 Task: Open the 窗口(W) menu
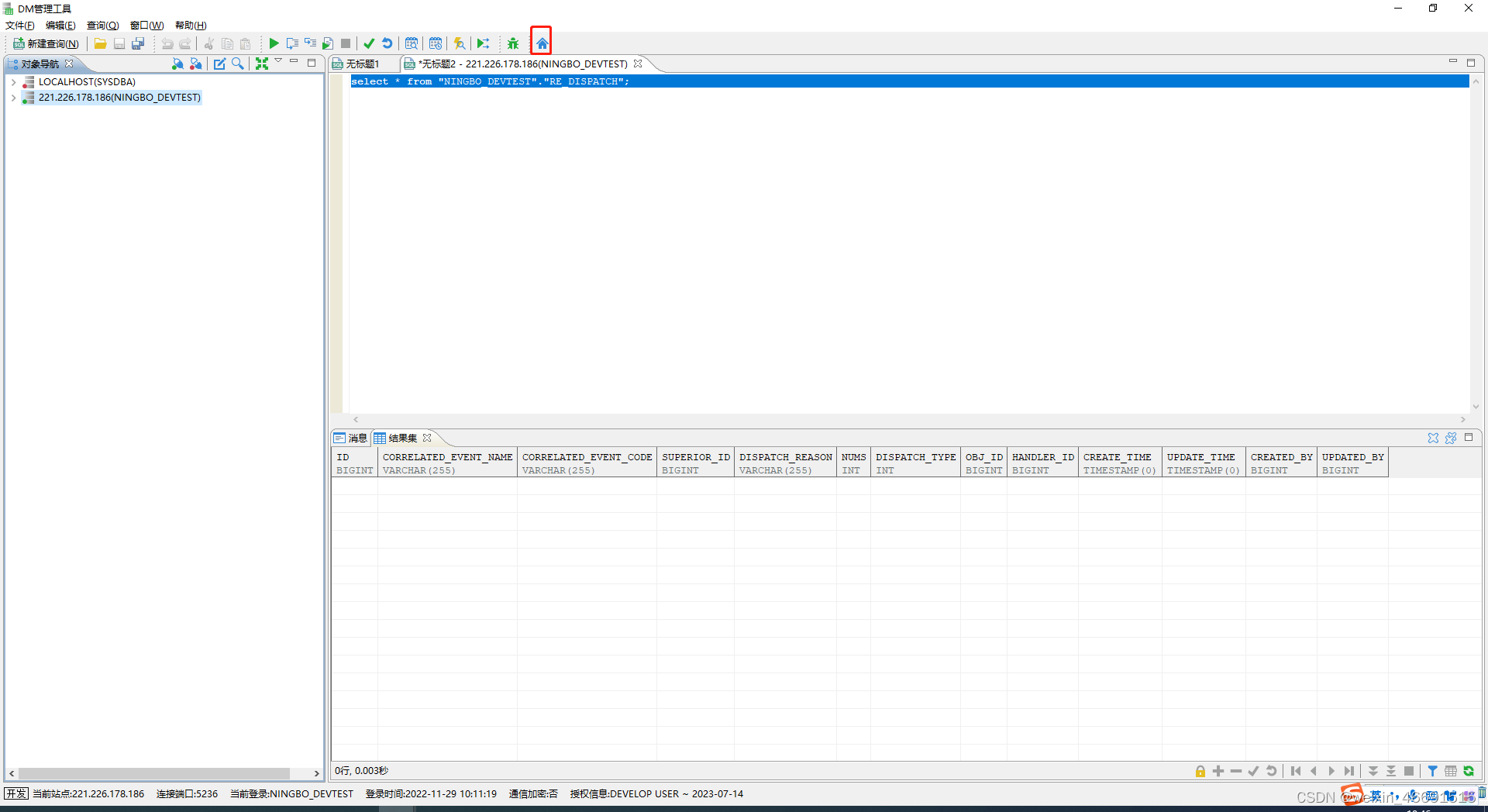point(146,26)
